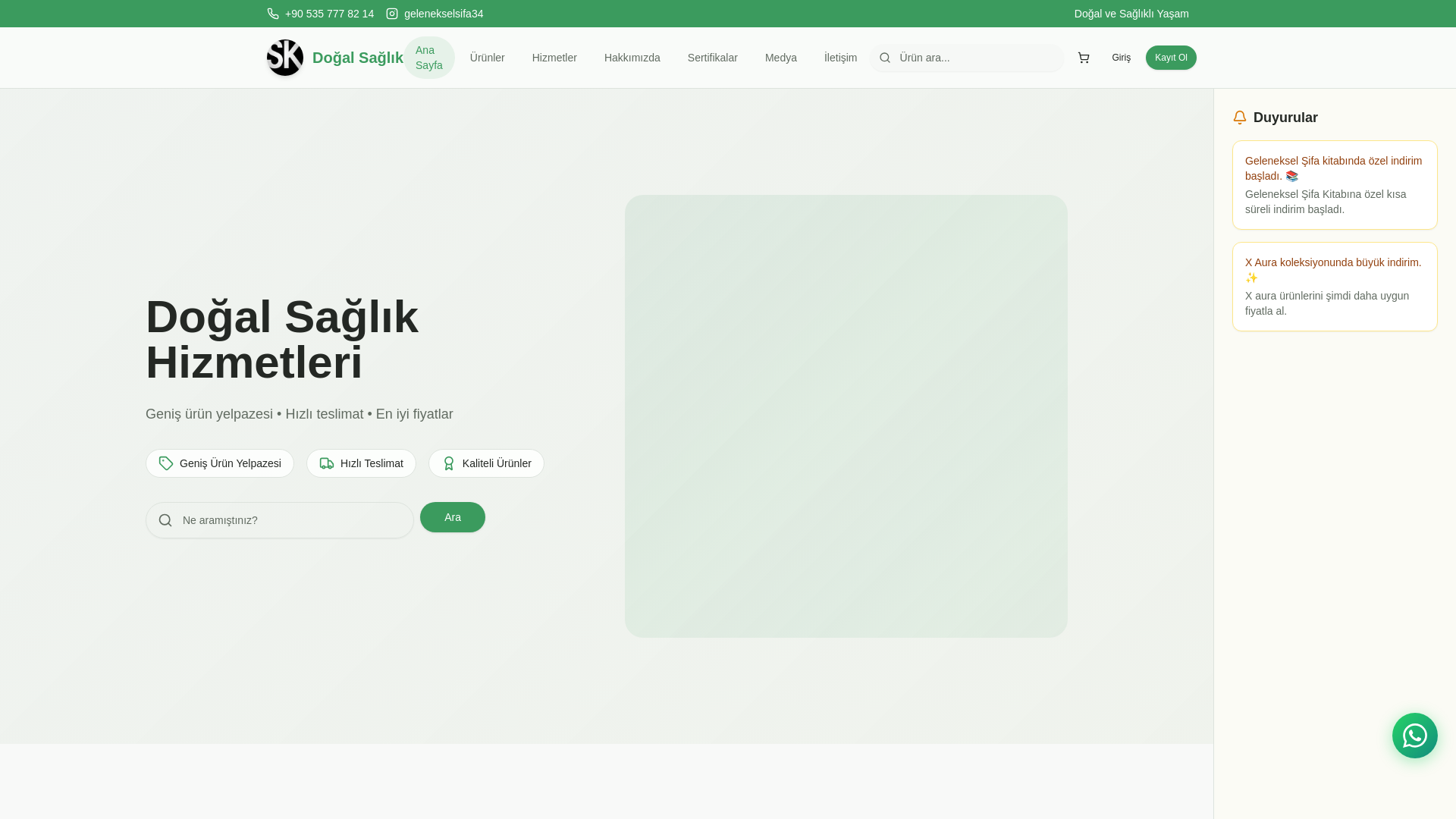Screen dimensions: 1456x819
Task: Open the İletişim menu item
Action: pyautogui.click(x=841, y=58)
